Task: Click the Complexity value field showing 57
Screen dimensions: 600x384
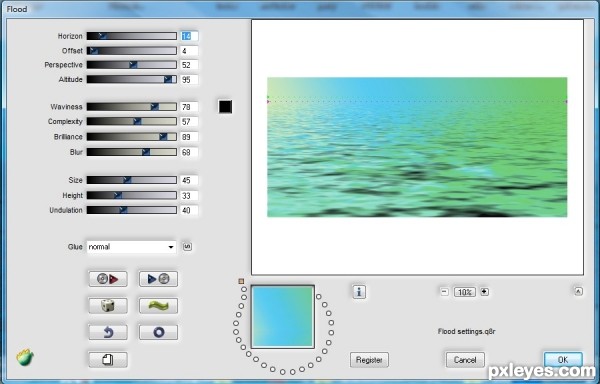Action: (x=189, y=122)
